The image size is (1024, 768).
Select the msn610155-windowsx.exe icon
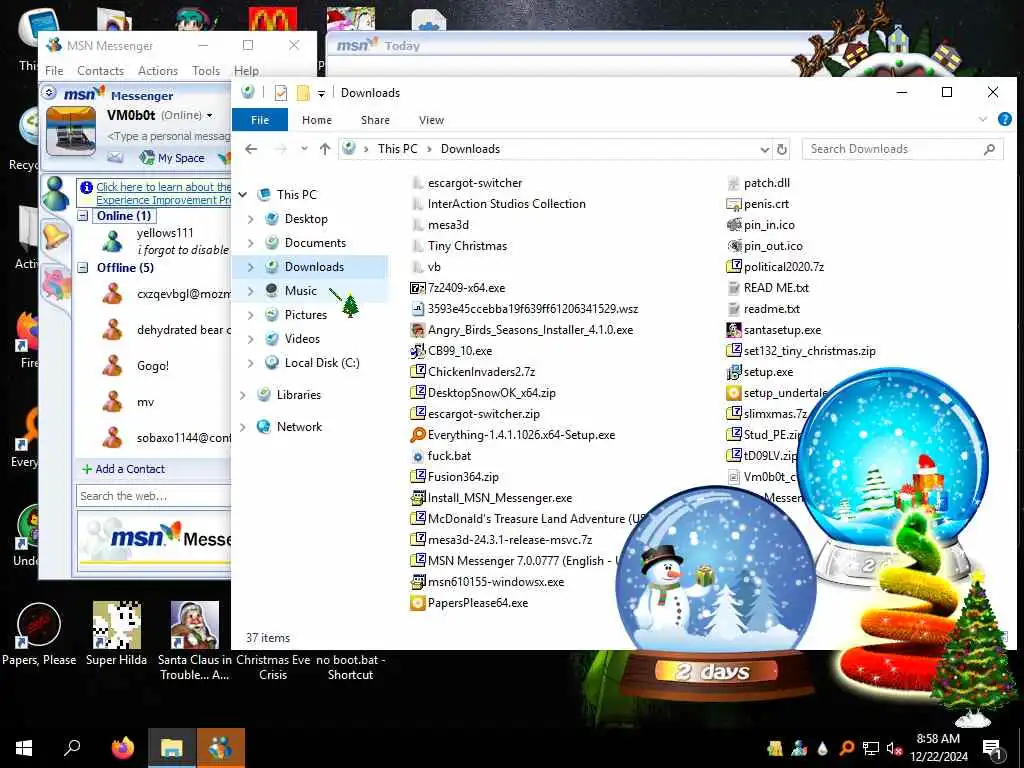point(417,582)
